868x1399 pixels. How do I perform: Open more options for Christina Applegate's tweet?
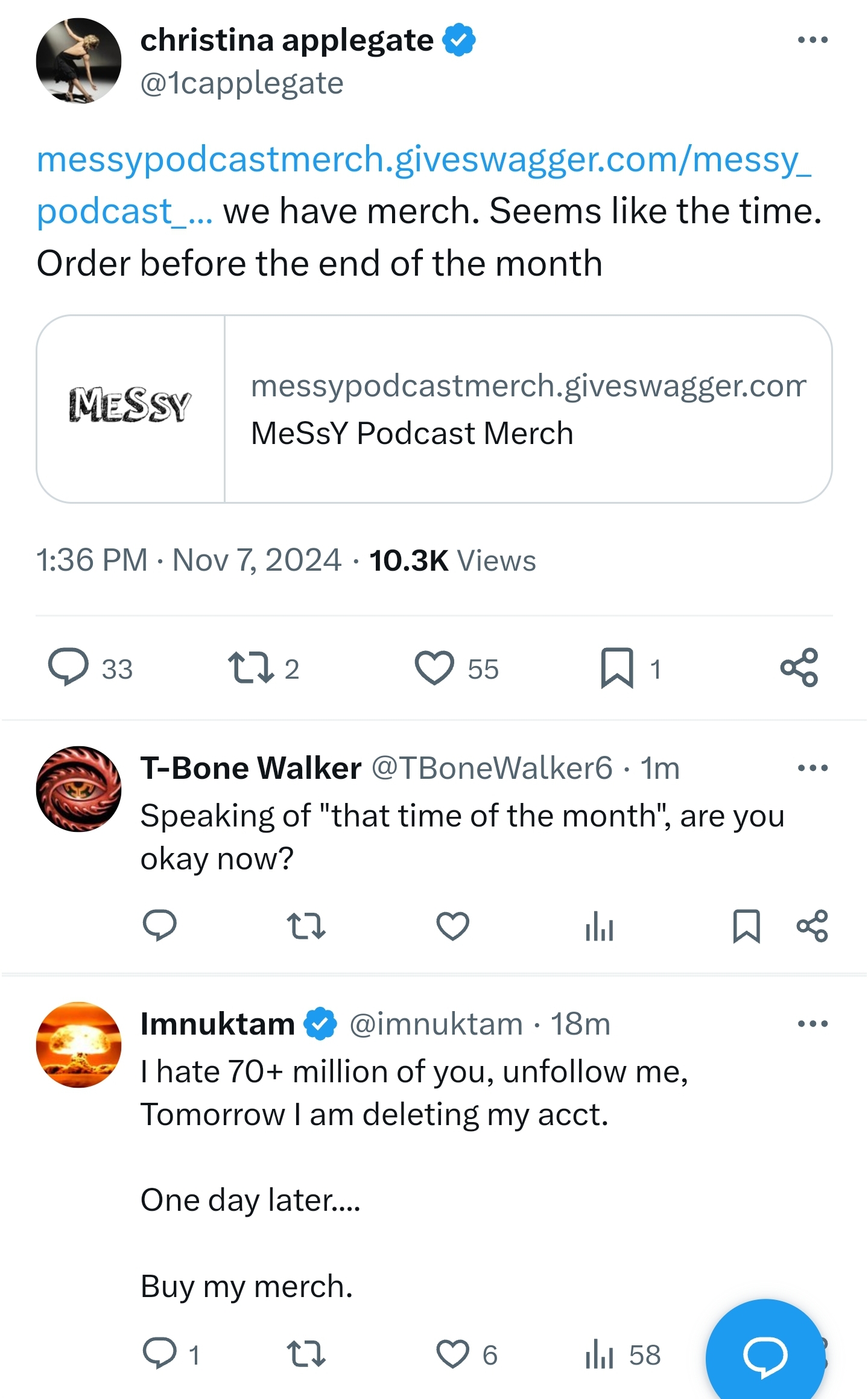[813, 40]
